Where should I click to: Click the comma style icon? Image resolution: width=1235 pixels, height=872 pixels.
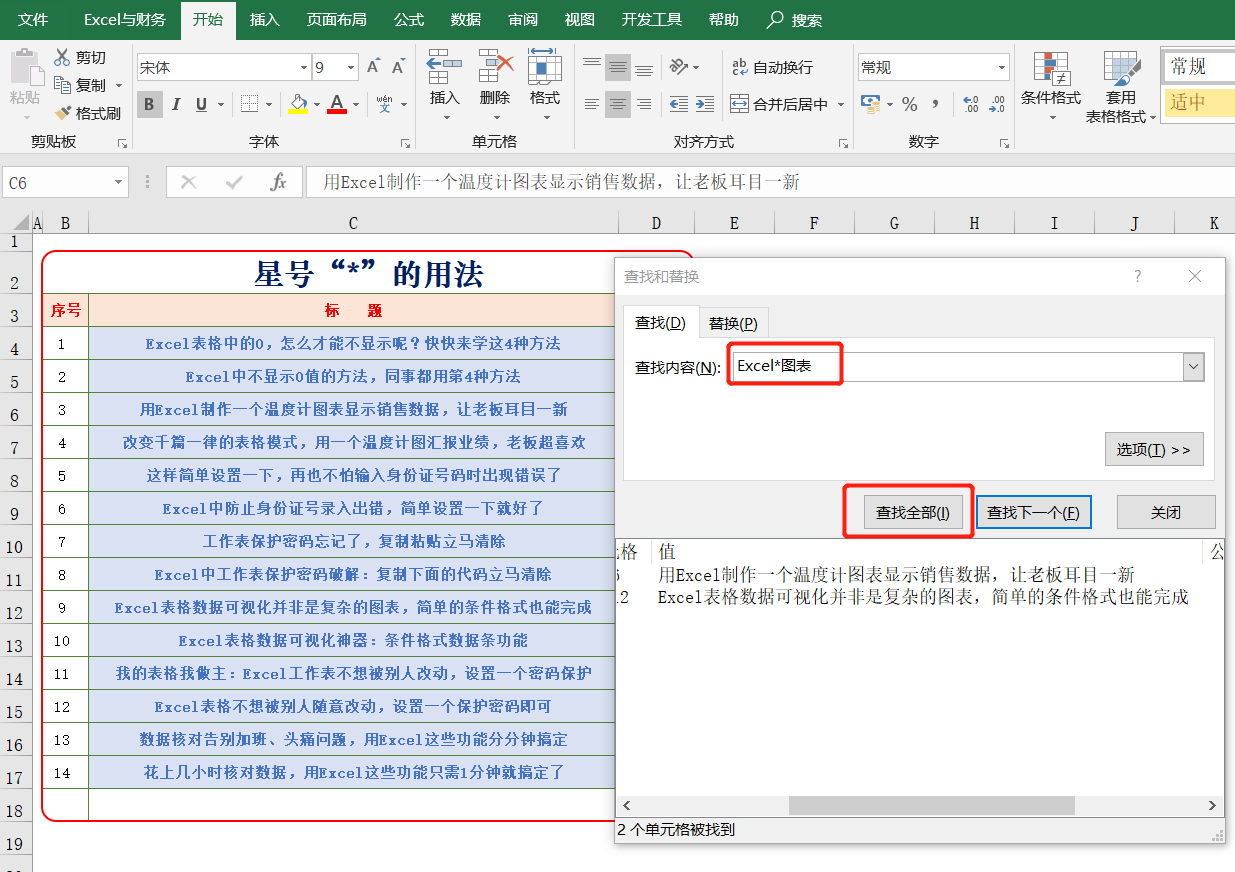[x=935, y=104]
